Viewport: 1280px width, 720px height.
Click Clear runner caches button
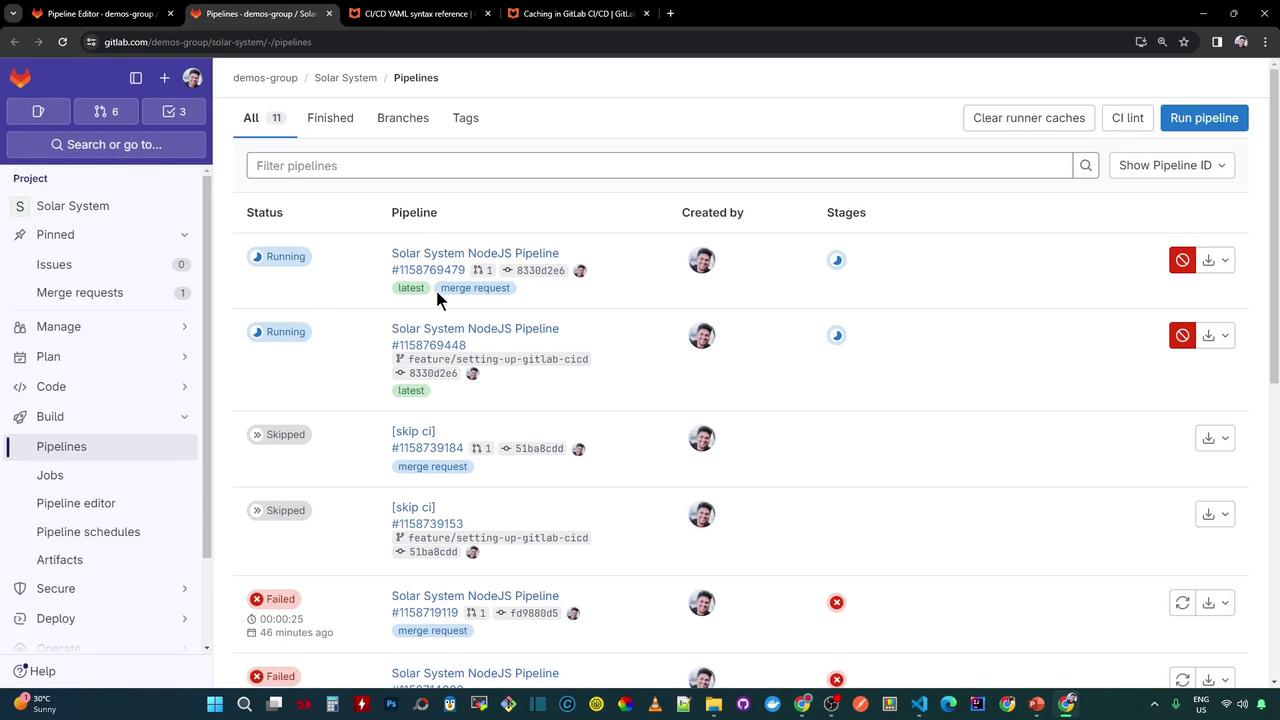coord(1029,118)
